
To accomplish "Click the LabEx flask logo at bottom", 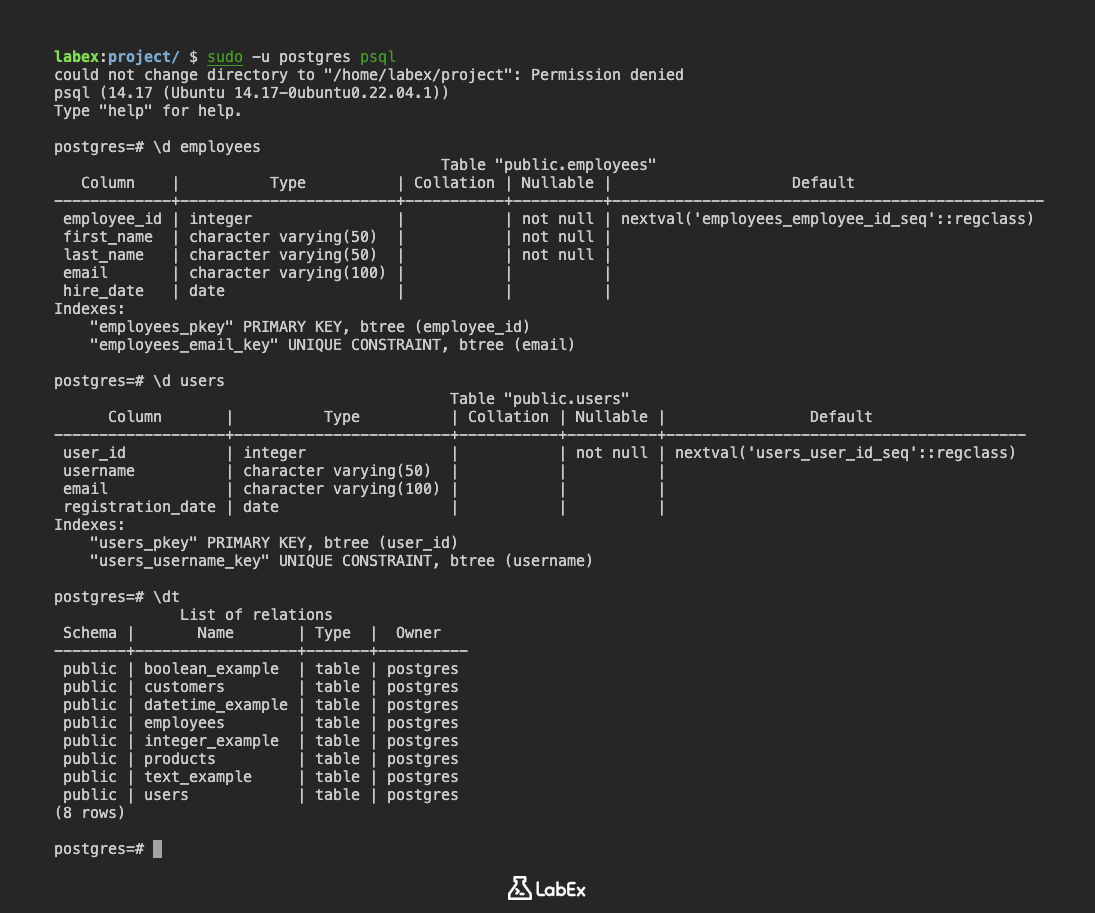I will [518, 888].
